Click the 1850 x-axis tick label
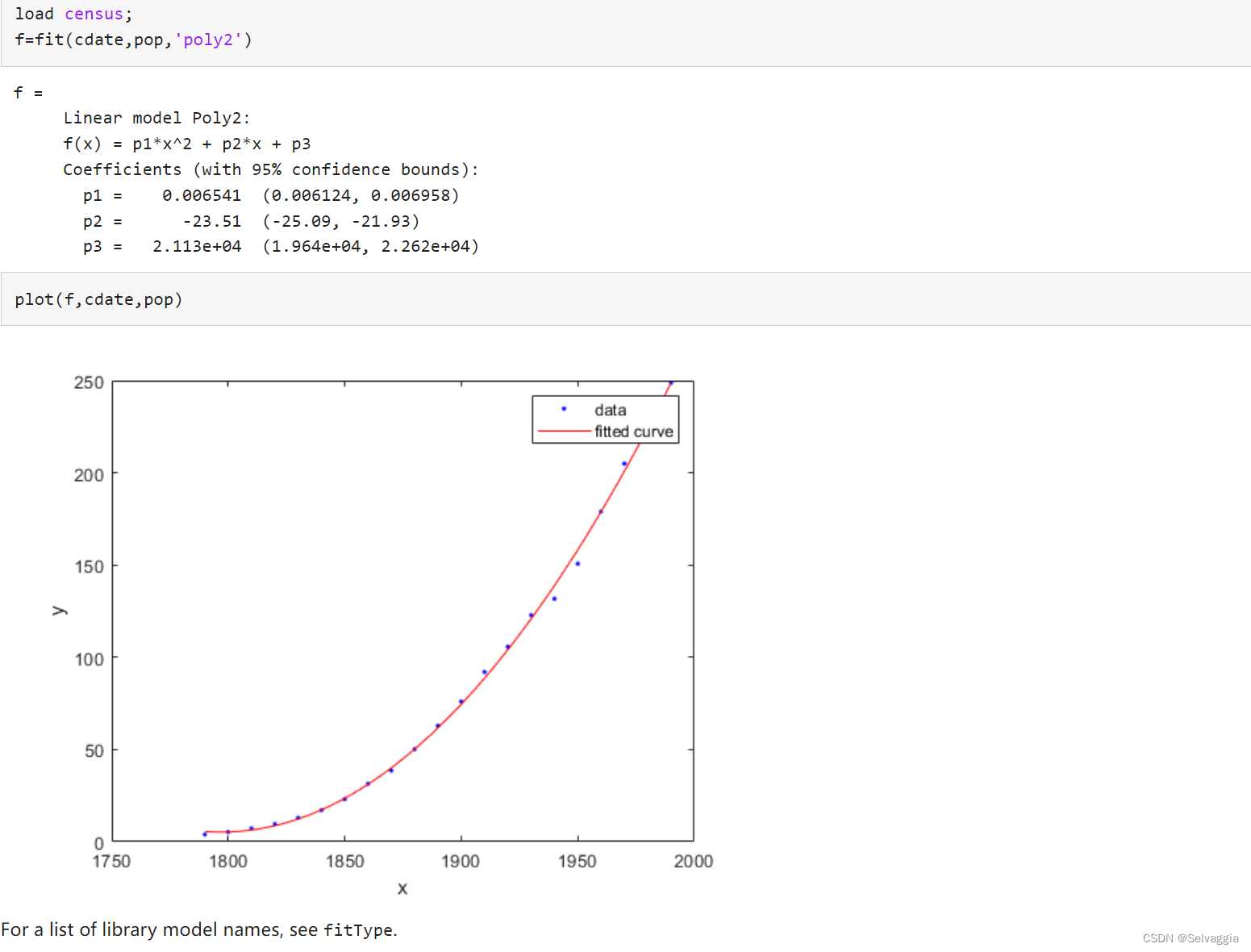The image size is (1251, 952). 344,861
